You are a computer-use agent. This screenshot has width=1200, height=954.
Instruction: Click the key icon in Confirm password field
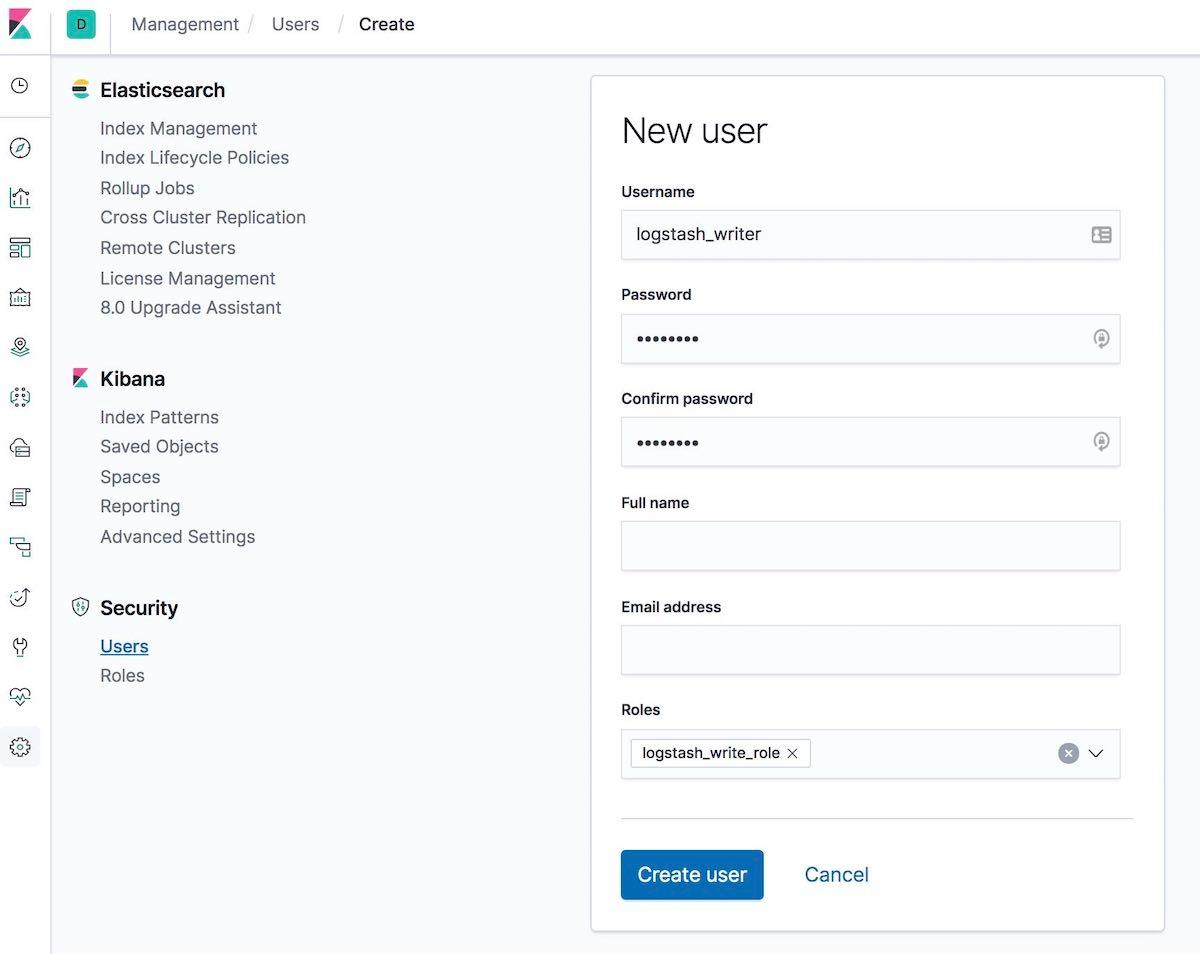coord(1101,442)
